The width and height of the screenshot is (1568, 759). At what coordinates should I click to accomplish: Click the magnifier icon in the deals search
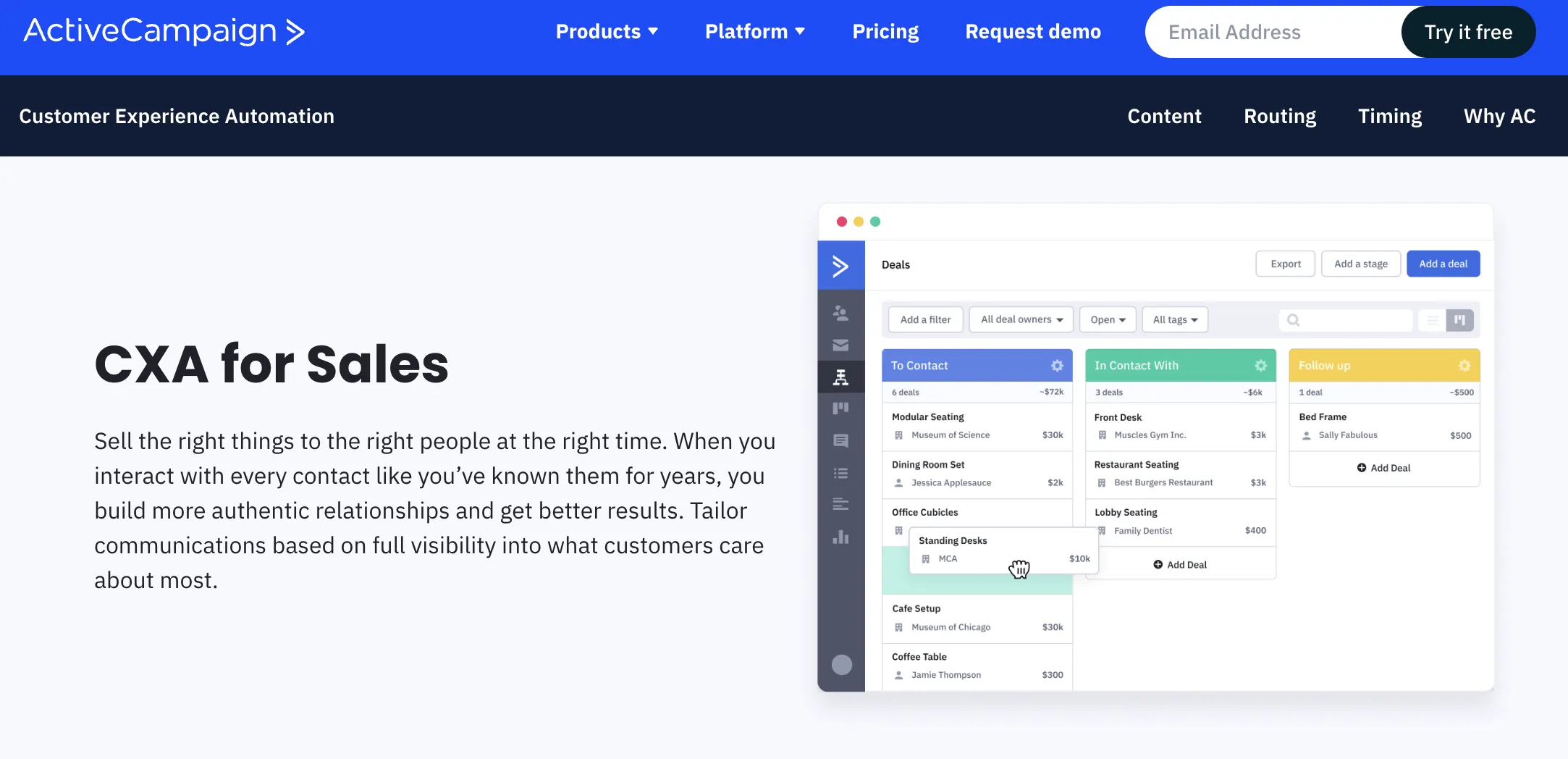coord(1293,320)
